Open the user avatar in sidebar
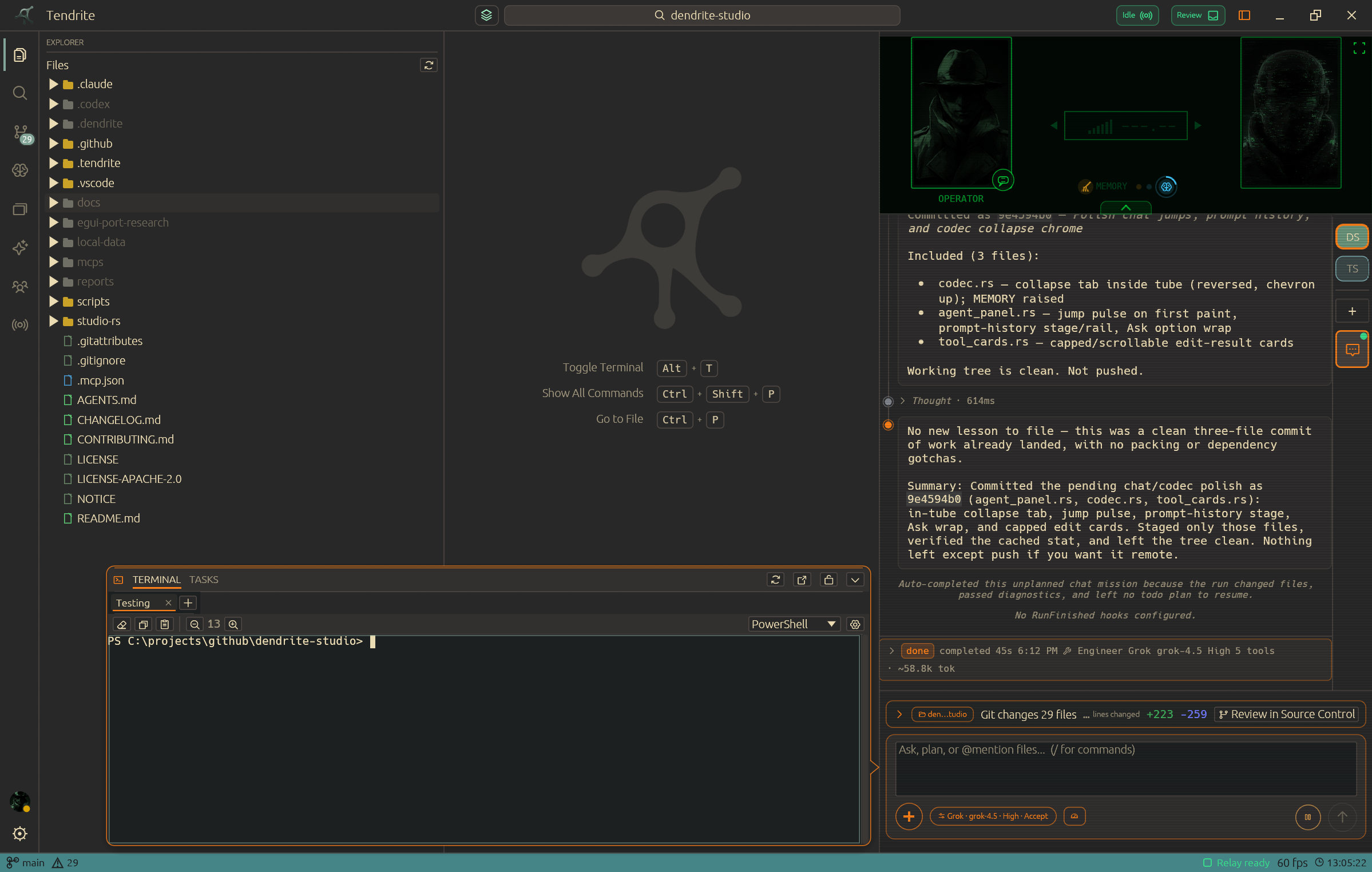 [x=20, y=801]
